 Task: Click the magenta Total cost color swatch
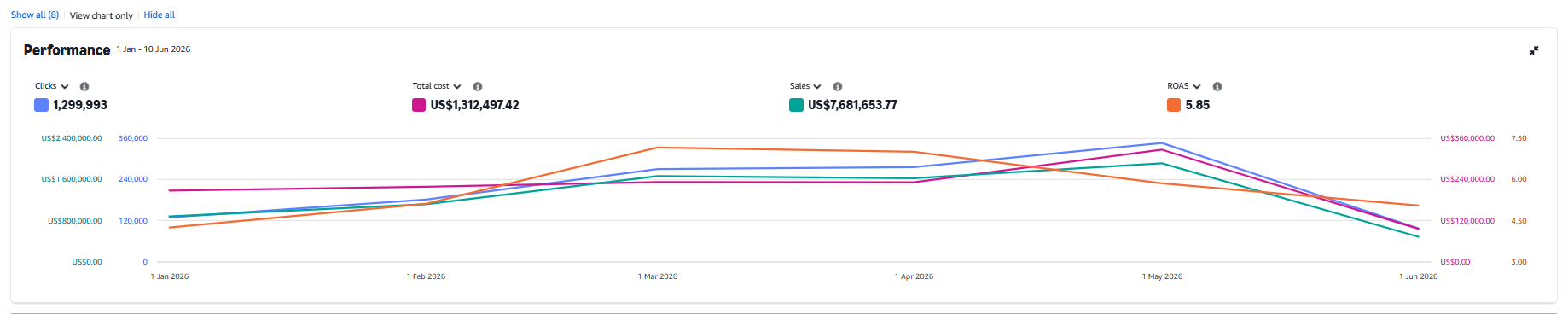[x=419, y=105]
